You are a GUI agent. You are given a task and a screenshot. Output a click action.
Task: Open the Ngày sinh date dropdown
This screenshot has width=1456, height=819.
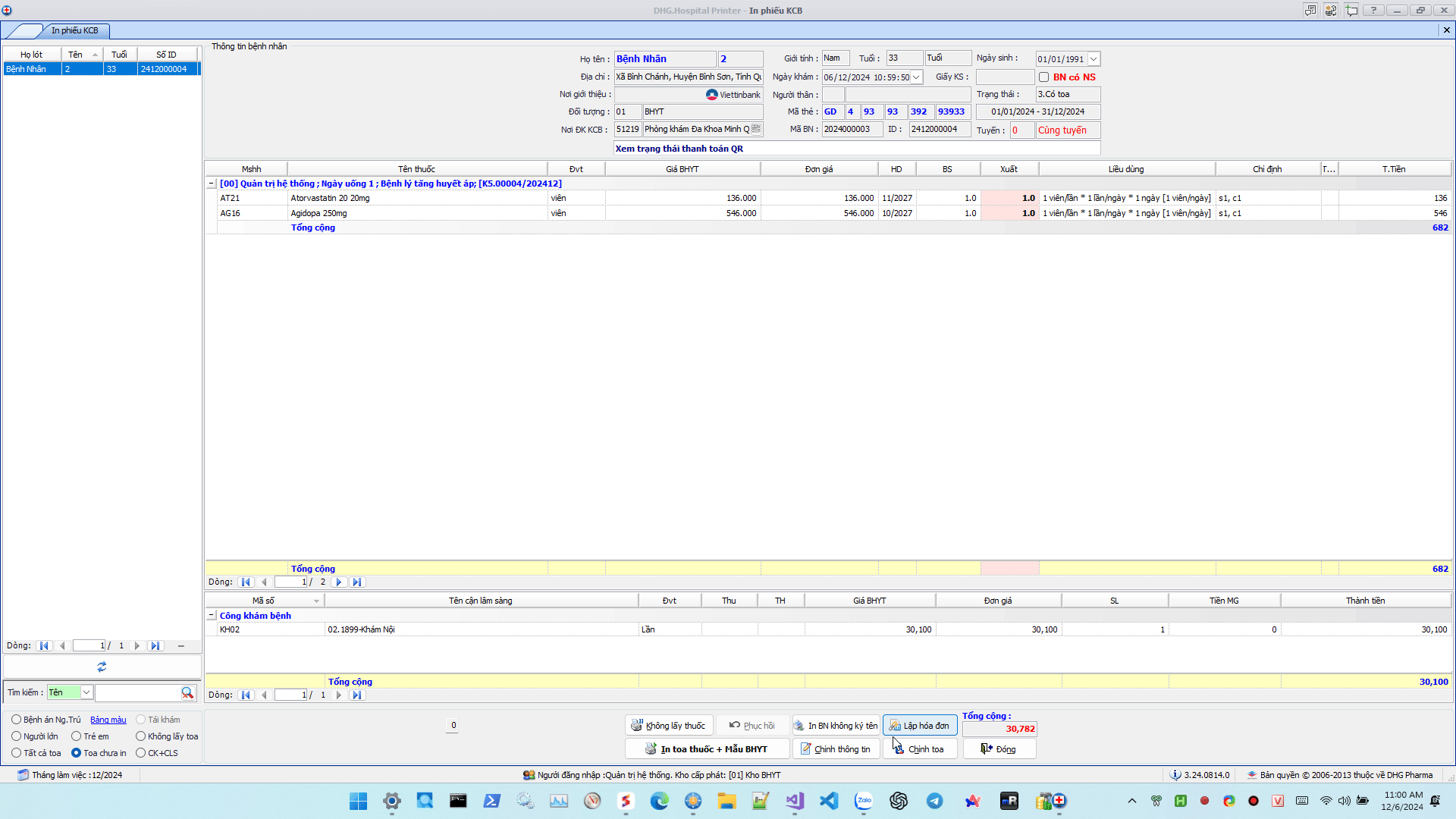[1094, 59]
